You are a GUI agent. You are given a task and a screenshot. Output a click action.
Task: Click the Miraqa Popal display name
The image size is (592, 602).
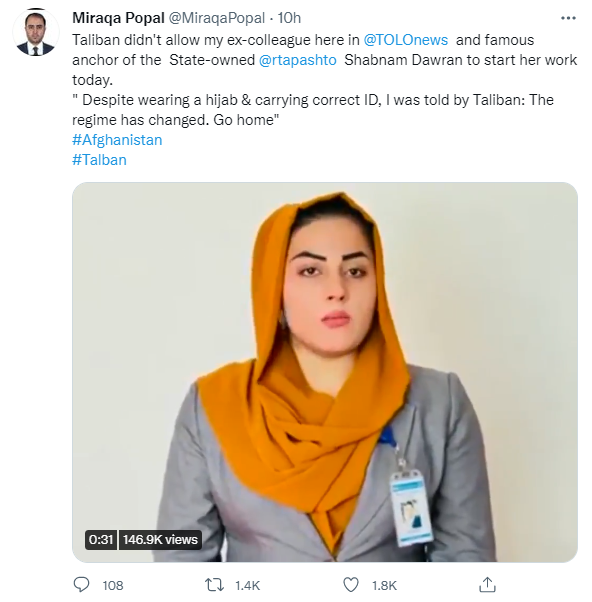click(x=118, y=18)
